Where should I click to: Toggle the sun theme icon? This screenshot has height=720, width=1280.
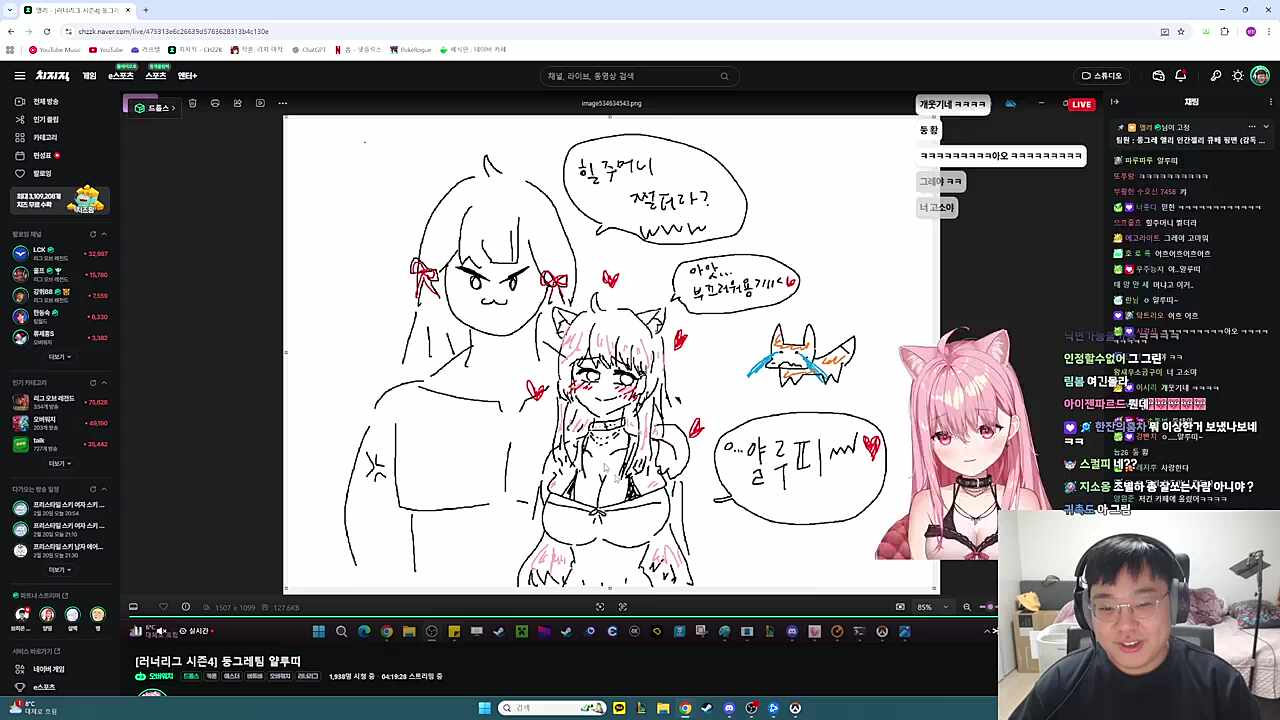[1238, 76]
